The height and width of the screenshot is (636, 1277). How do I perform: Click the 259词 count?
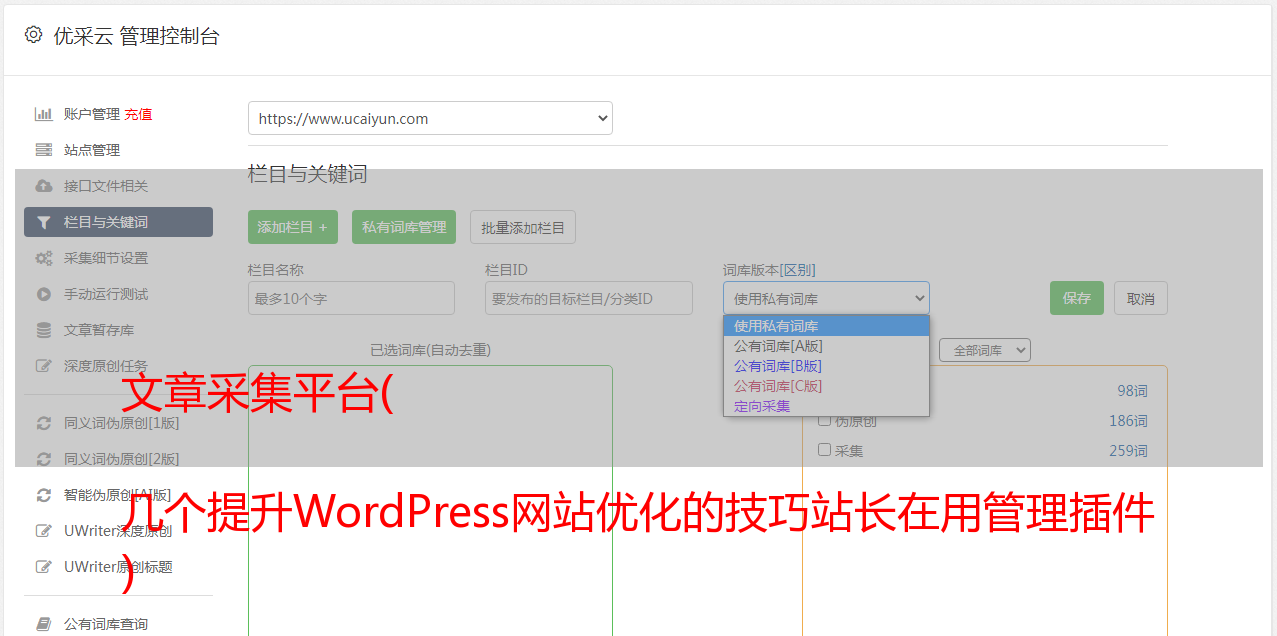pyautogui.click(x=1128, y=451)
